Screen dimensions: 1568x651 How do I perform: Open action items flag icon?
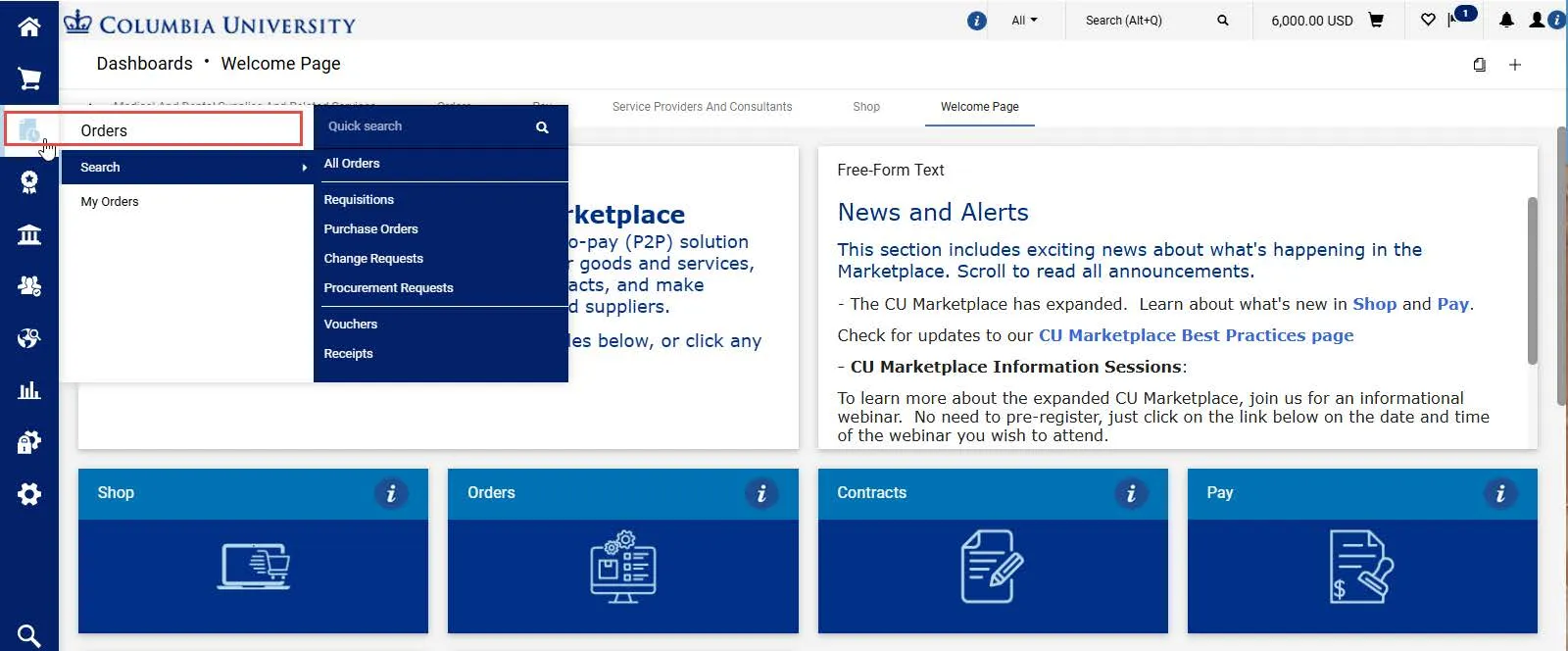[1453, 20]
